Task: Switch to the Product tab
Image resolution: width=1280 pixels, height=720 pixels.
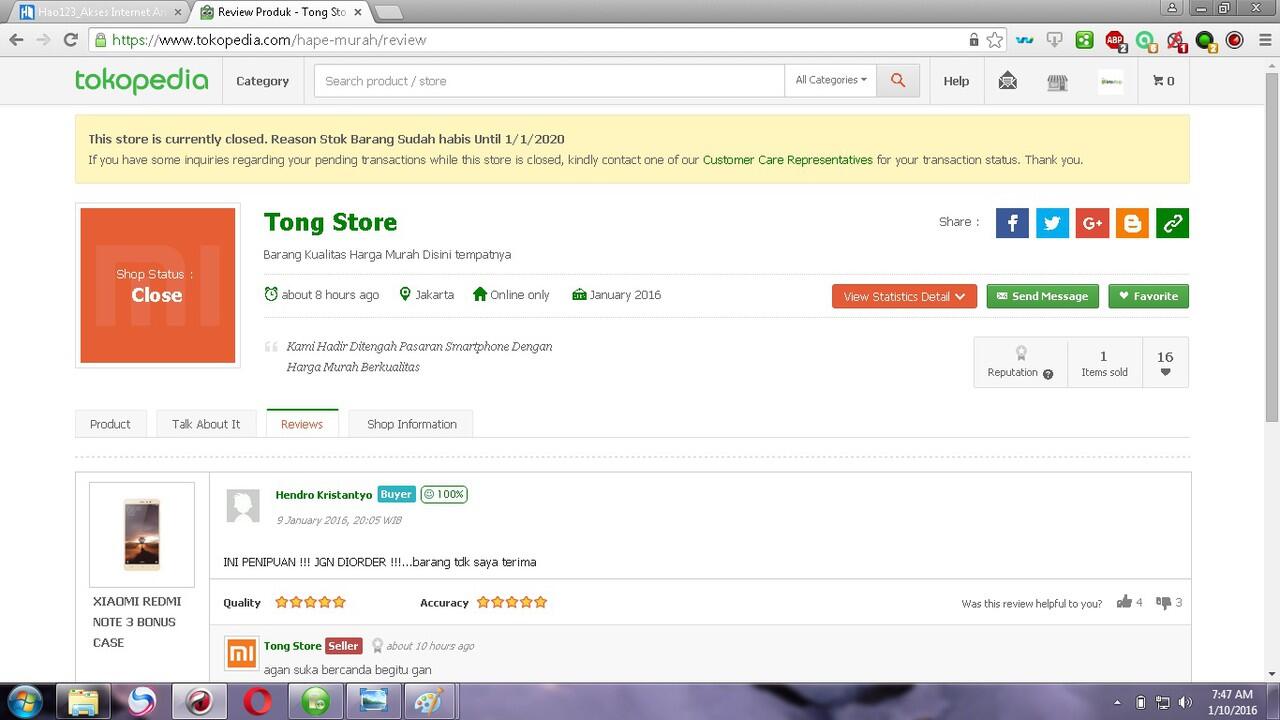Action: point(110,424)
